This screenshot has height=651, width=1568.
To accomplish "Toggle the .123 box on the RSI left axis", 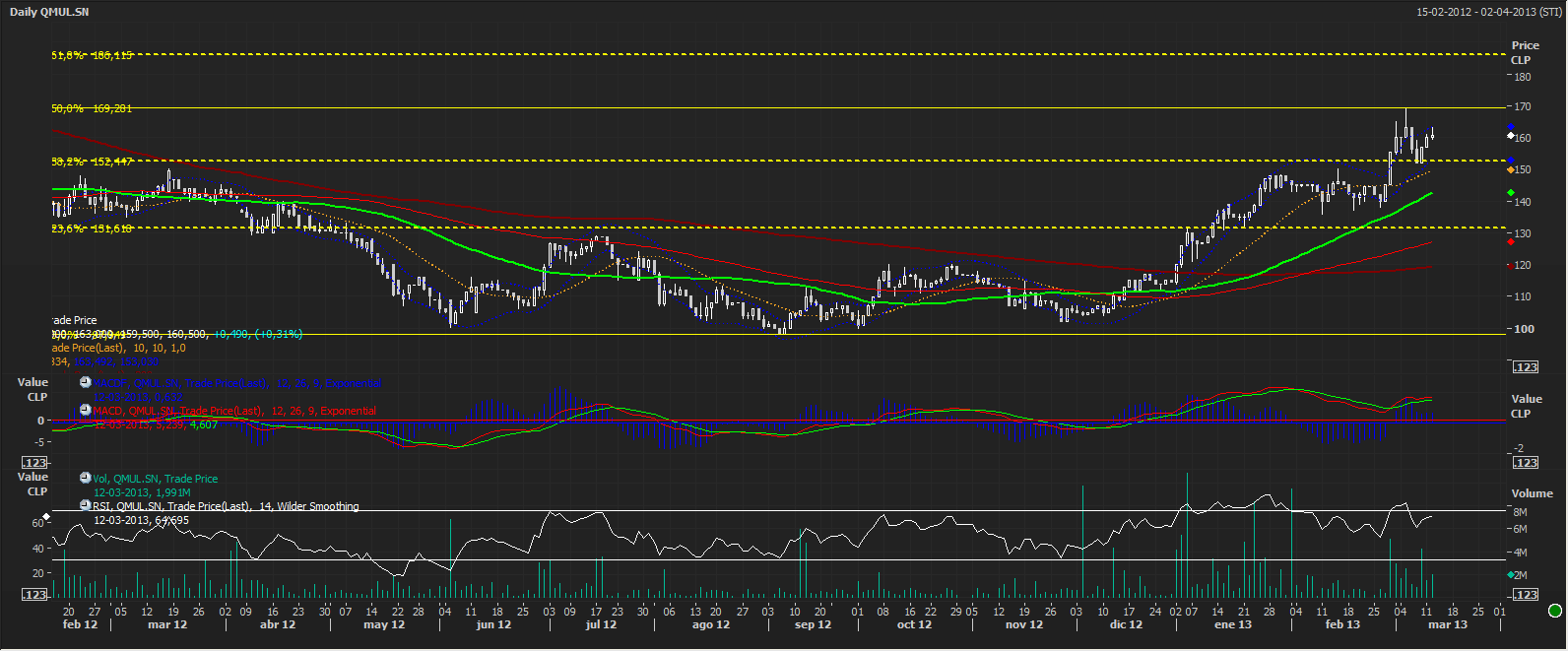I will tap(35, 594).
